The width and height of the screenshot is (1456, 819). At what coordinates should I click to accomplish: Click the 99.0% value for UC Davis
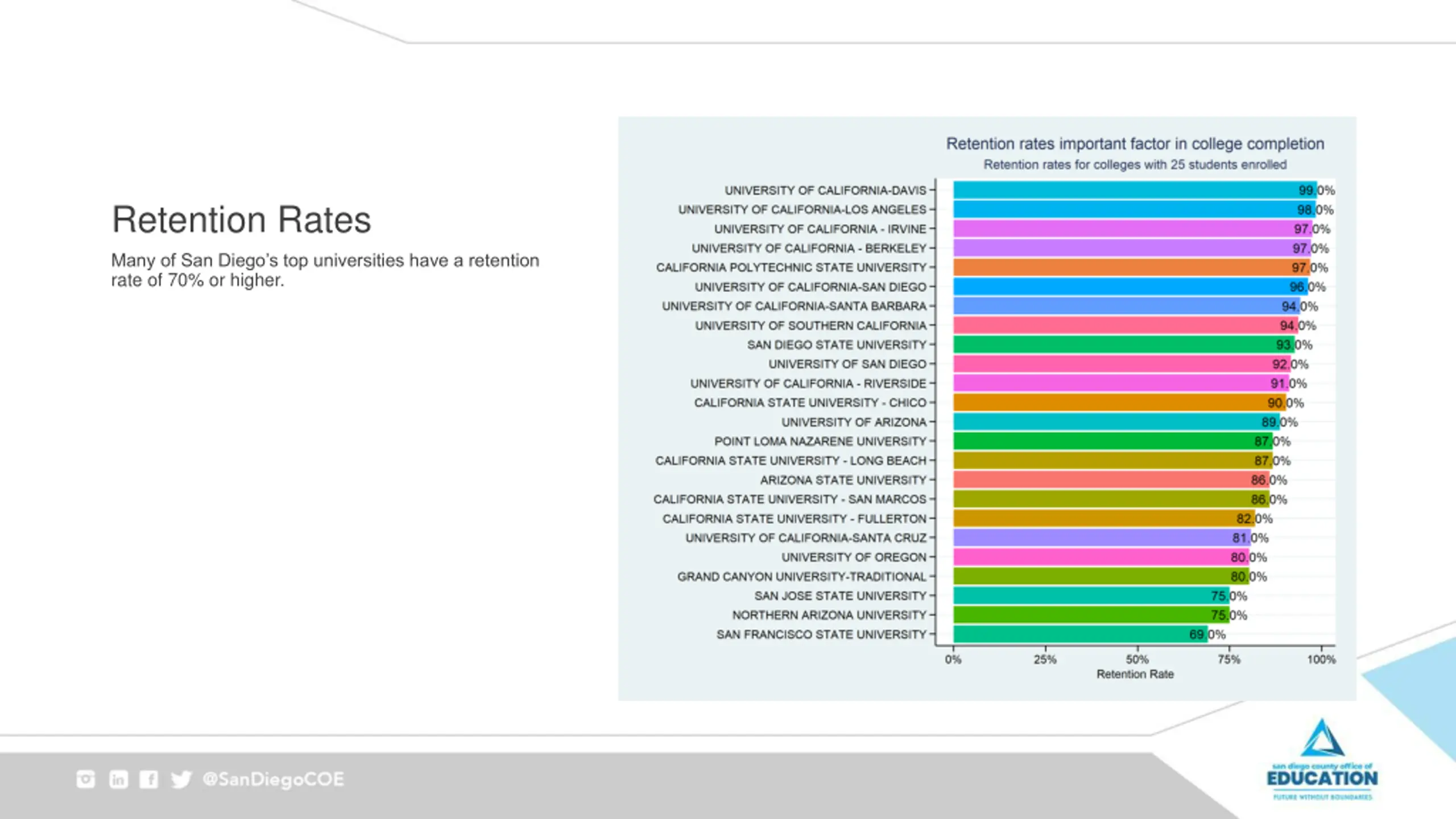pyautogui.click(x=1316, y=191)
